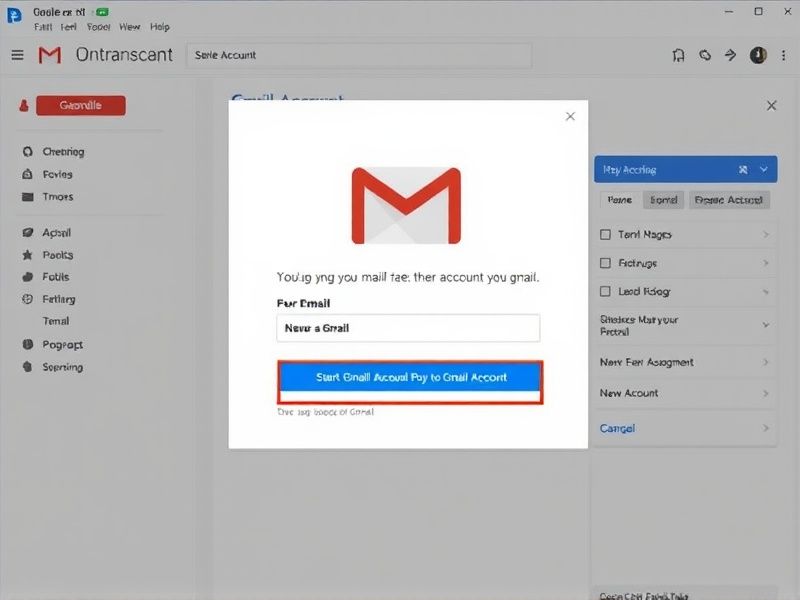
Task: Open the three-dot more options menu
Action: (784, 55)
